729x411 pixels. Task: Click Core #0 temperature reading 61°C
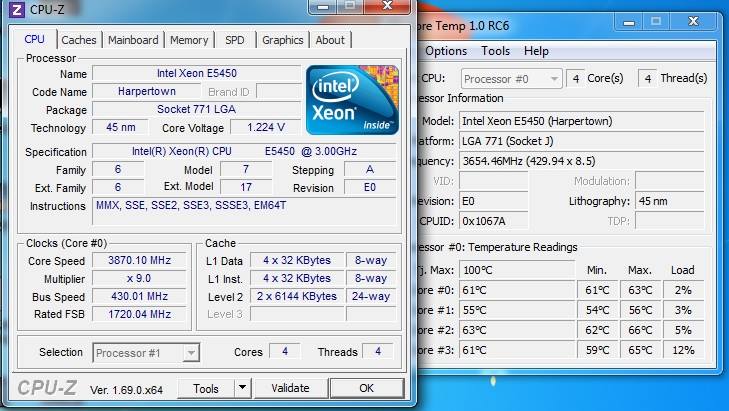coord(517,290)
